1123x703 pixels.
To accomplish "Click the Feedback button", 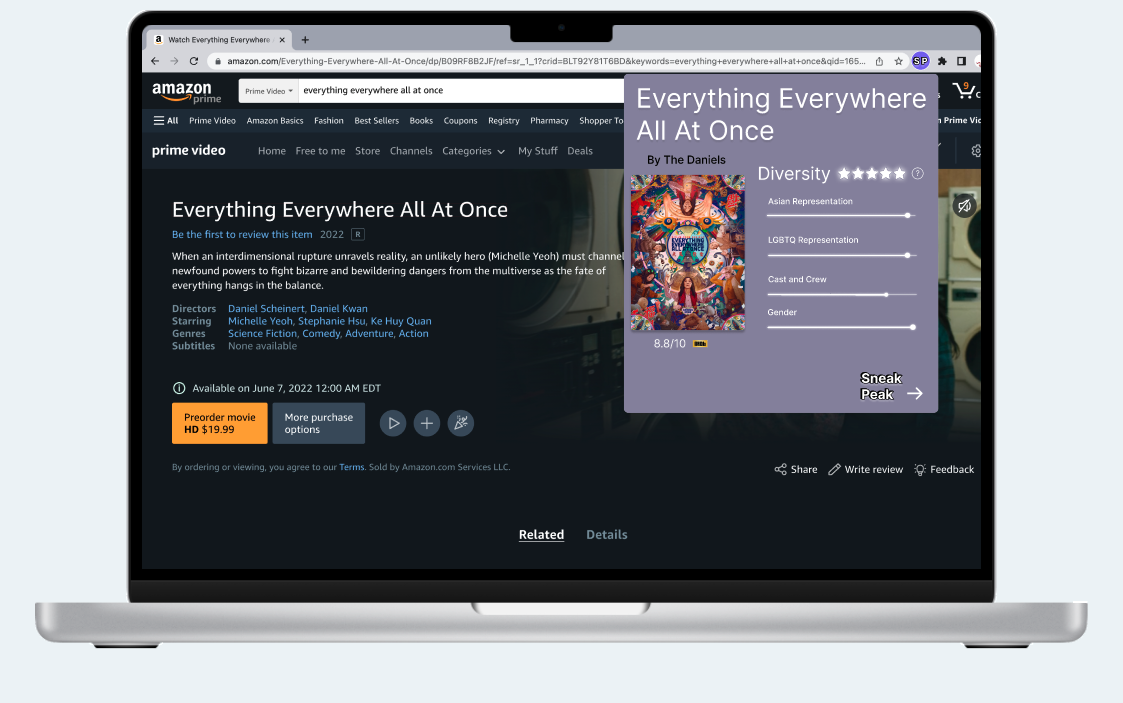I will click(944, 470).
